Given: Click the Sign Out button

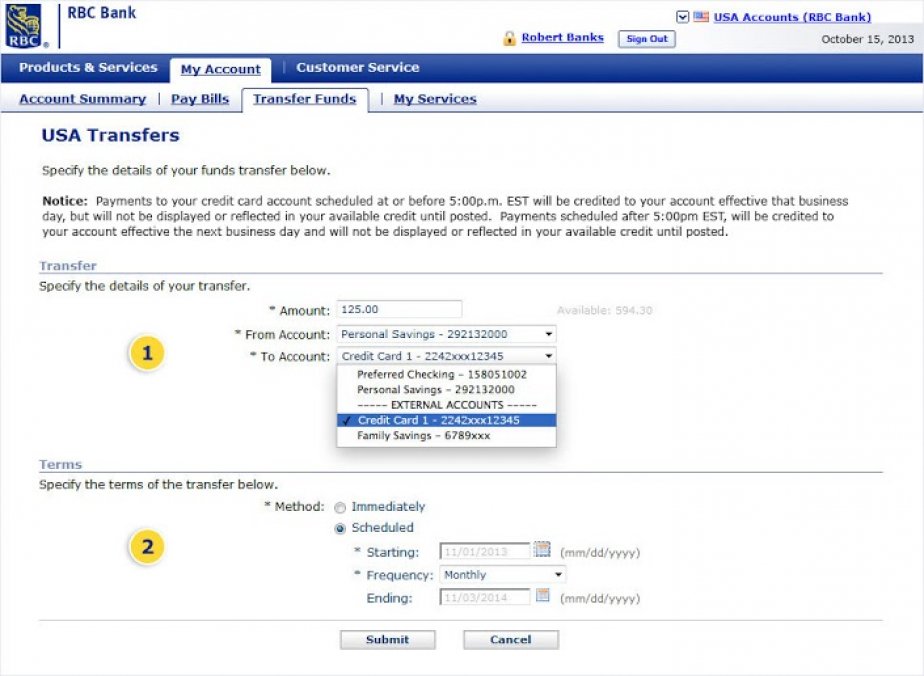Looking at the screenshot, I should point(646,39).
